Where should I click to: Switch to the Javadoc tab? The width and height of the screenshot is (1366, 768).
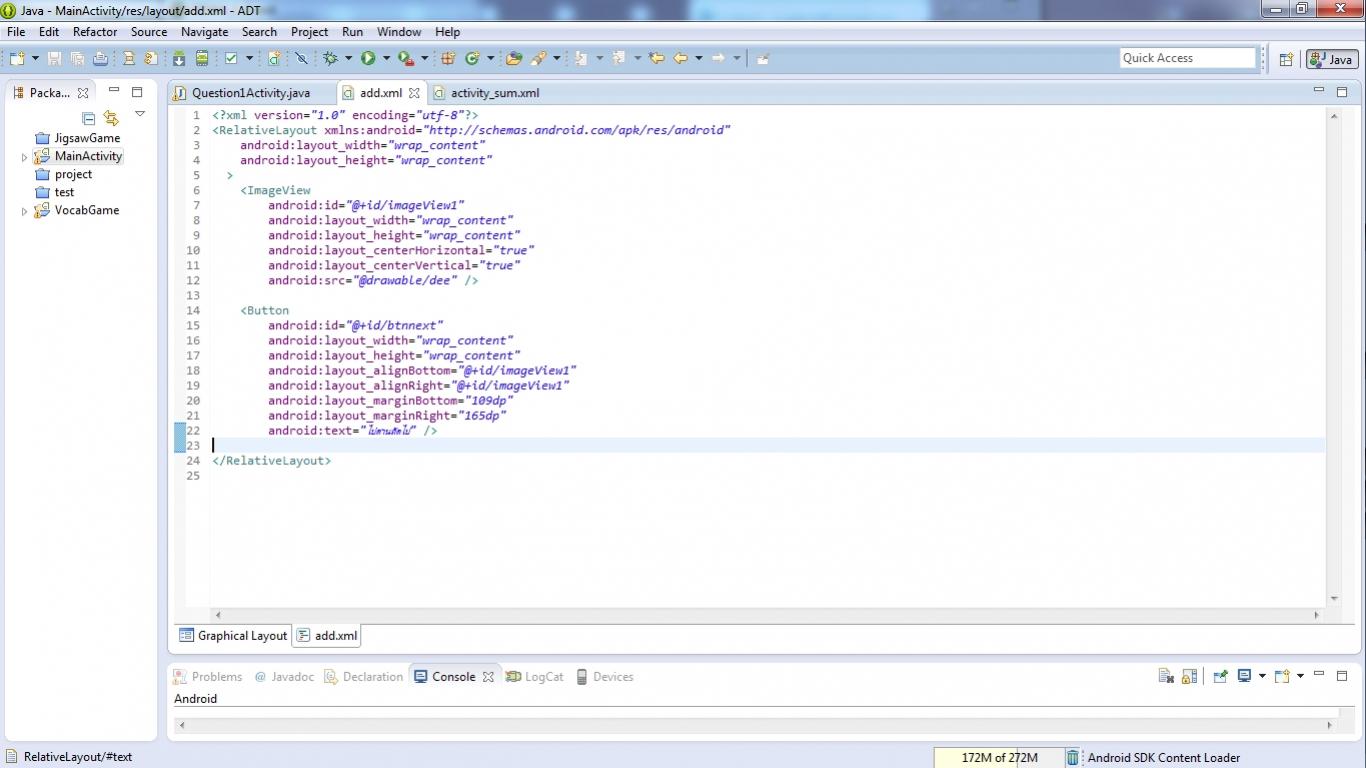(284, 677)
